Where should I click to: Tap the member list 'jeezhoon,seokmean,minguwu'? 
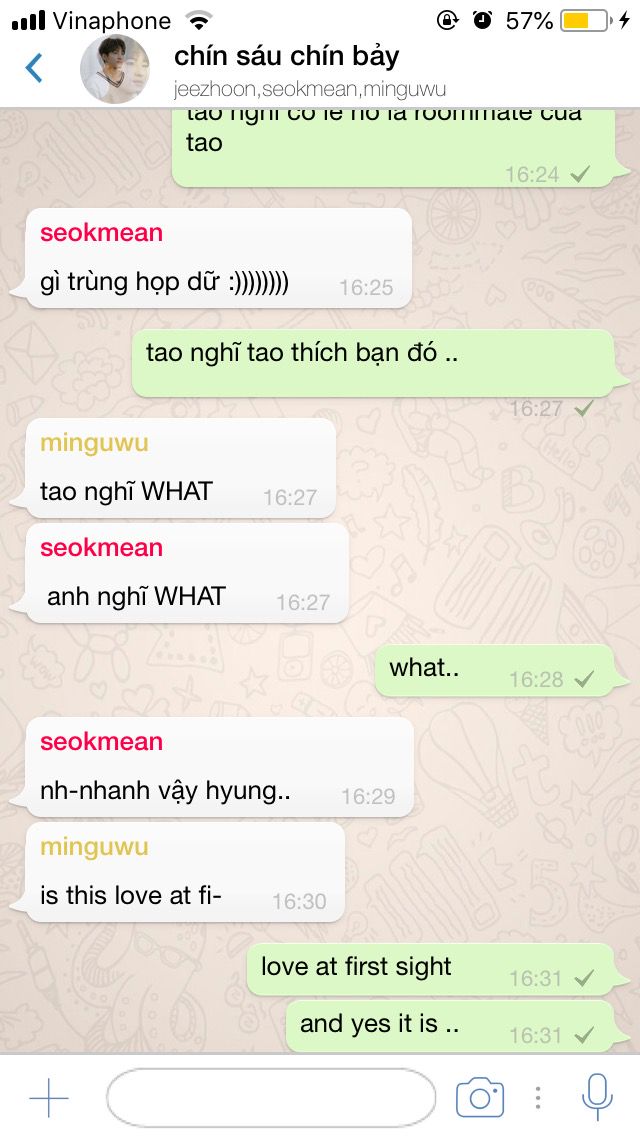[309, 89]
